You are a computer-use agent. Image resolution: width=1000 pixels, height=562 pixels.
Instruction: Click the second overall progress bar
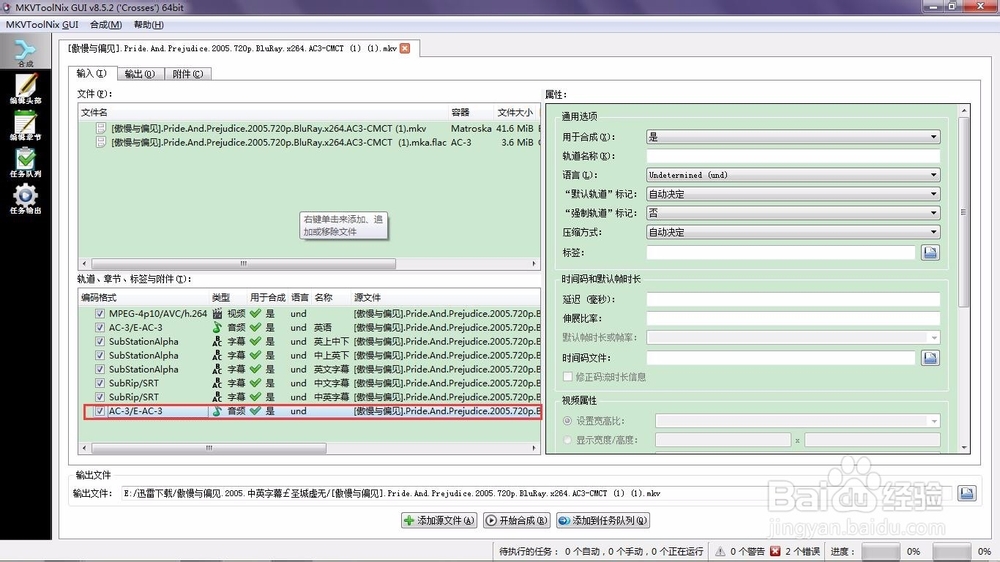[952, 551]
